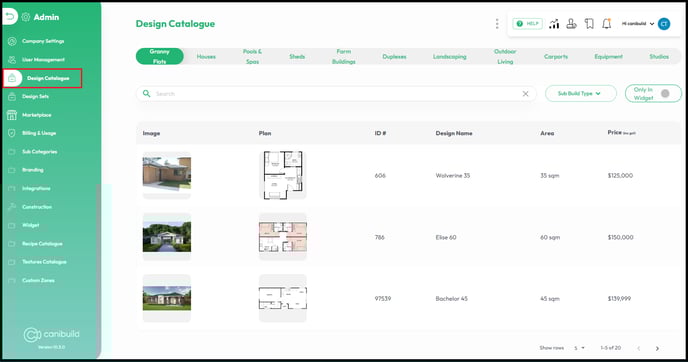Screen dimensions: 688x362
Task: Select the Granny Flats tab
Action: pyautogui.click(x=160, y=57)
